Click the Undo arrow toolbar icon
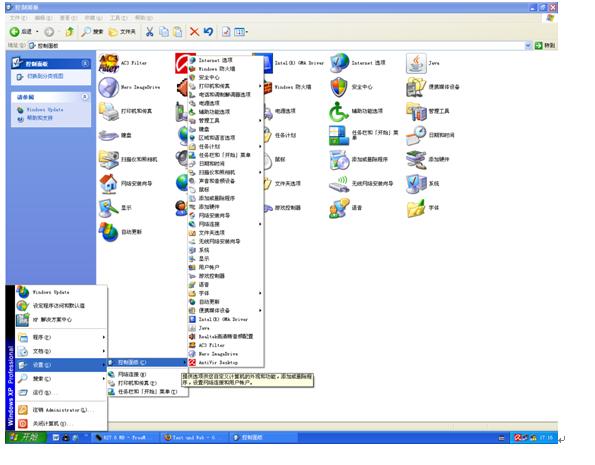 208,32
